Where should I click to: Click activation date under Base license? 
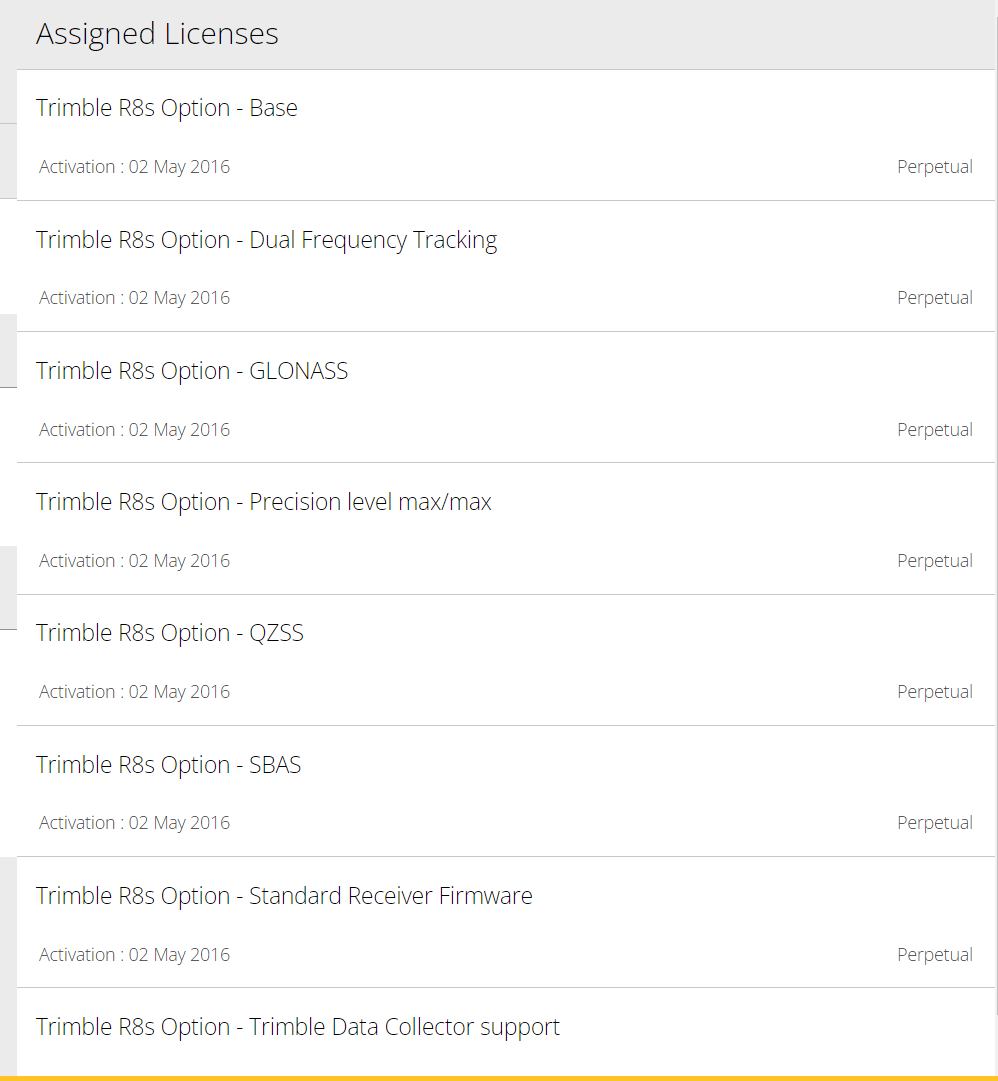[x=134, y=167]
